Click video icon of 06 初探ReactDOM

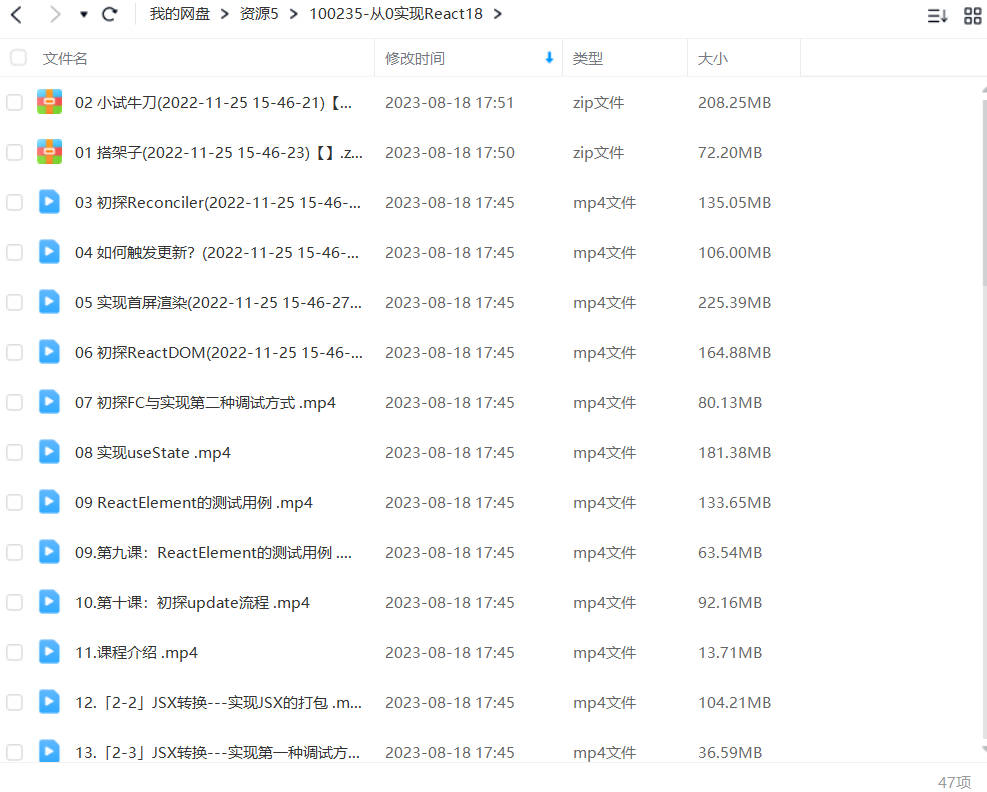tap(49, 351)
